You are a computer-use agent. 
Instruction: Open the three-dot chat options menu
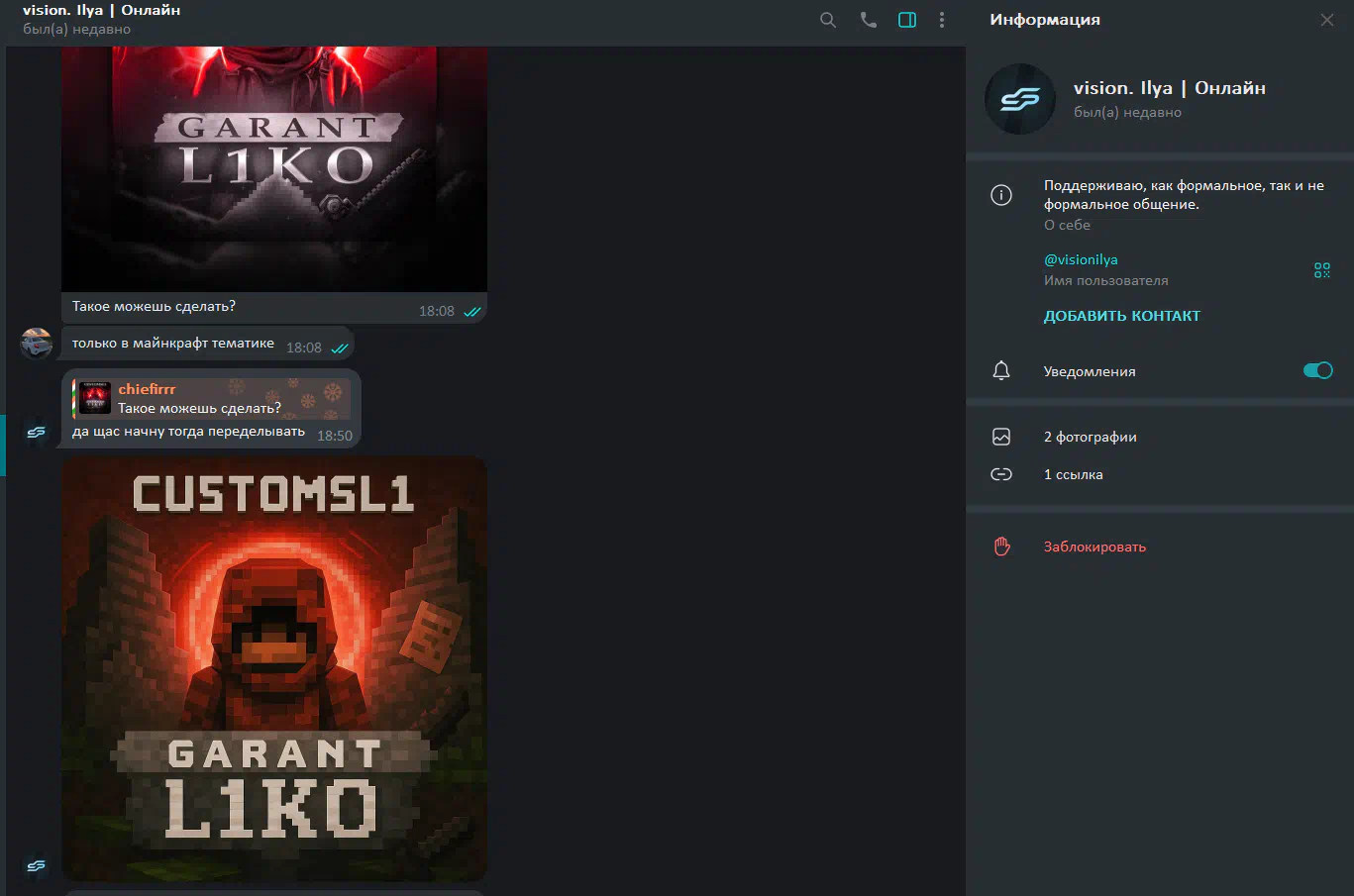(x=942, y=20)
